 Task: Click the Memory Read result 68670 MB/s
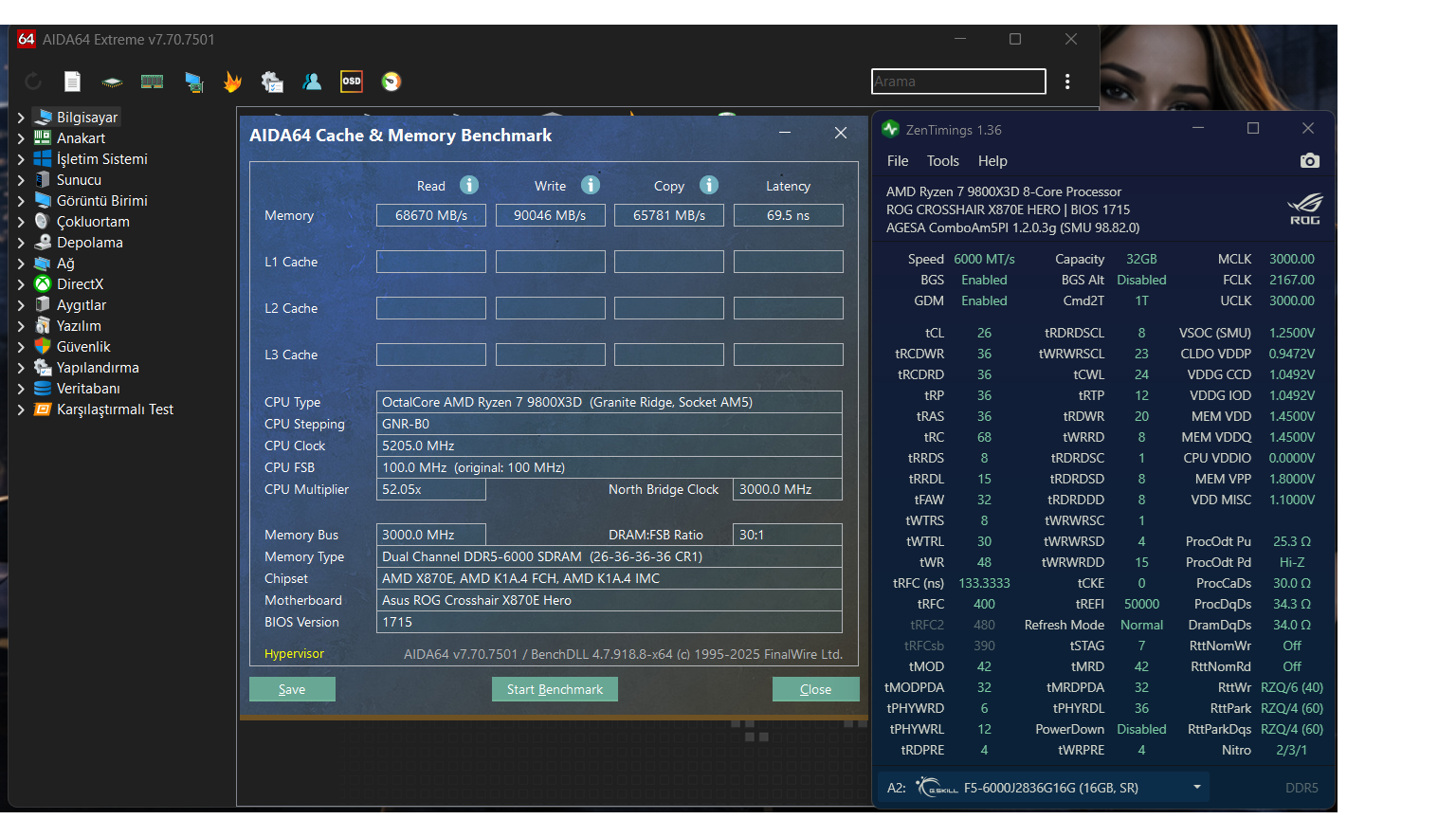(431, 215)
